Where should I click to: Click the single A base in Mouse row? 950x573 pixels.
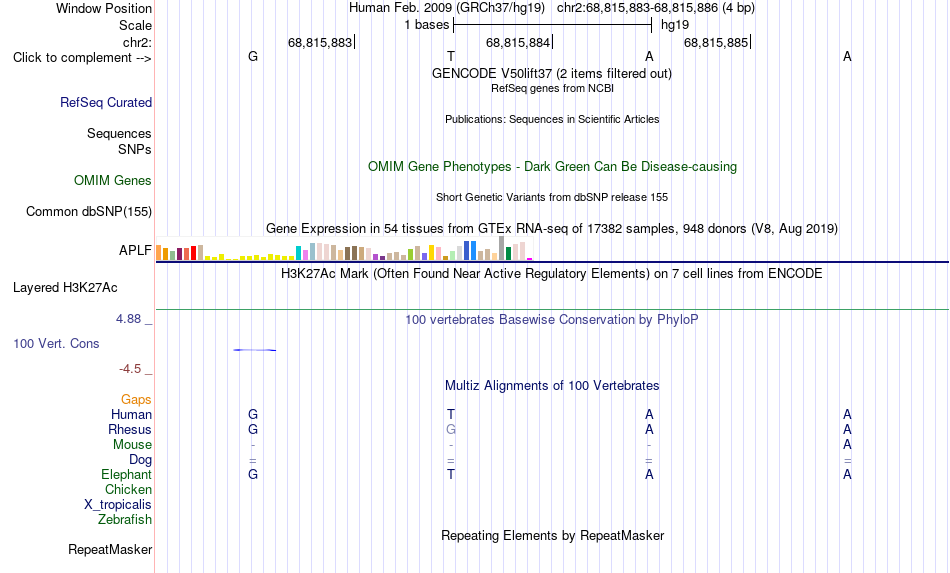[x=847, y=445]
